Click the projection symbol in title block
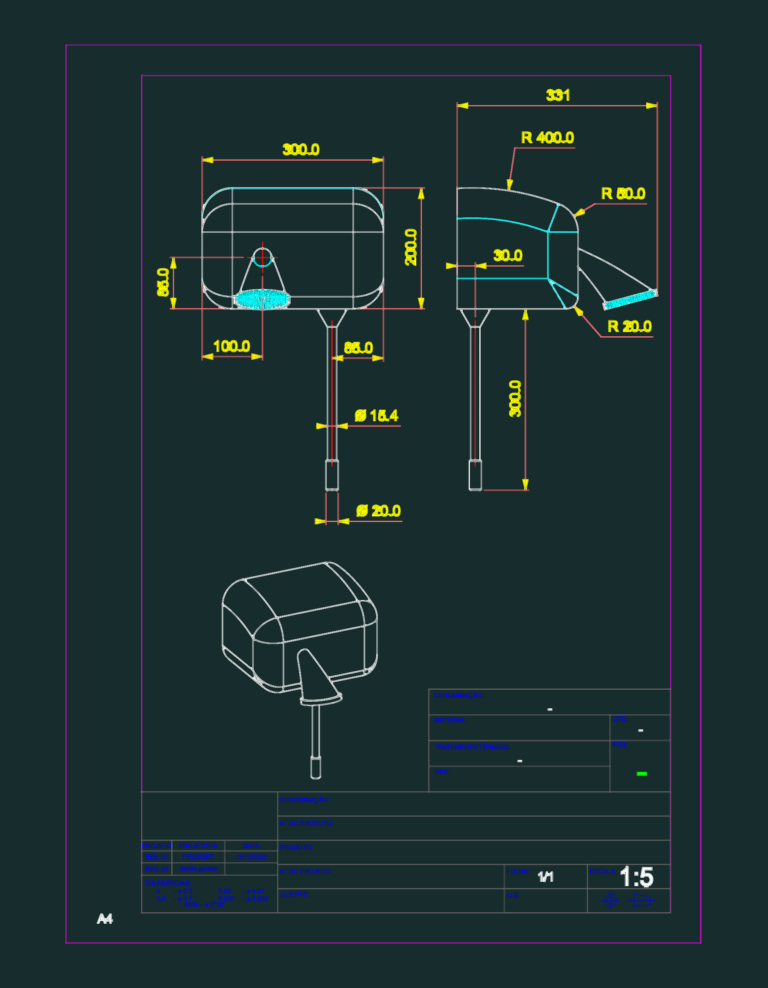Image resolution: width=768 pixels, height=988 pixels. click(x=628, y=901)
